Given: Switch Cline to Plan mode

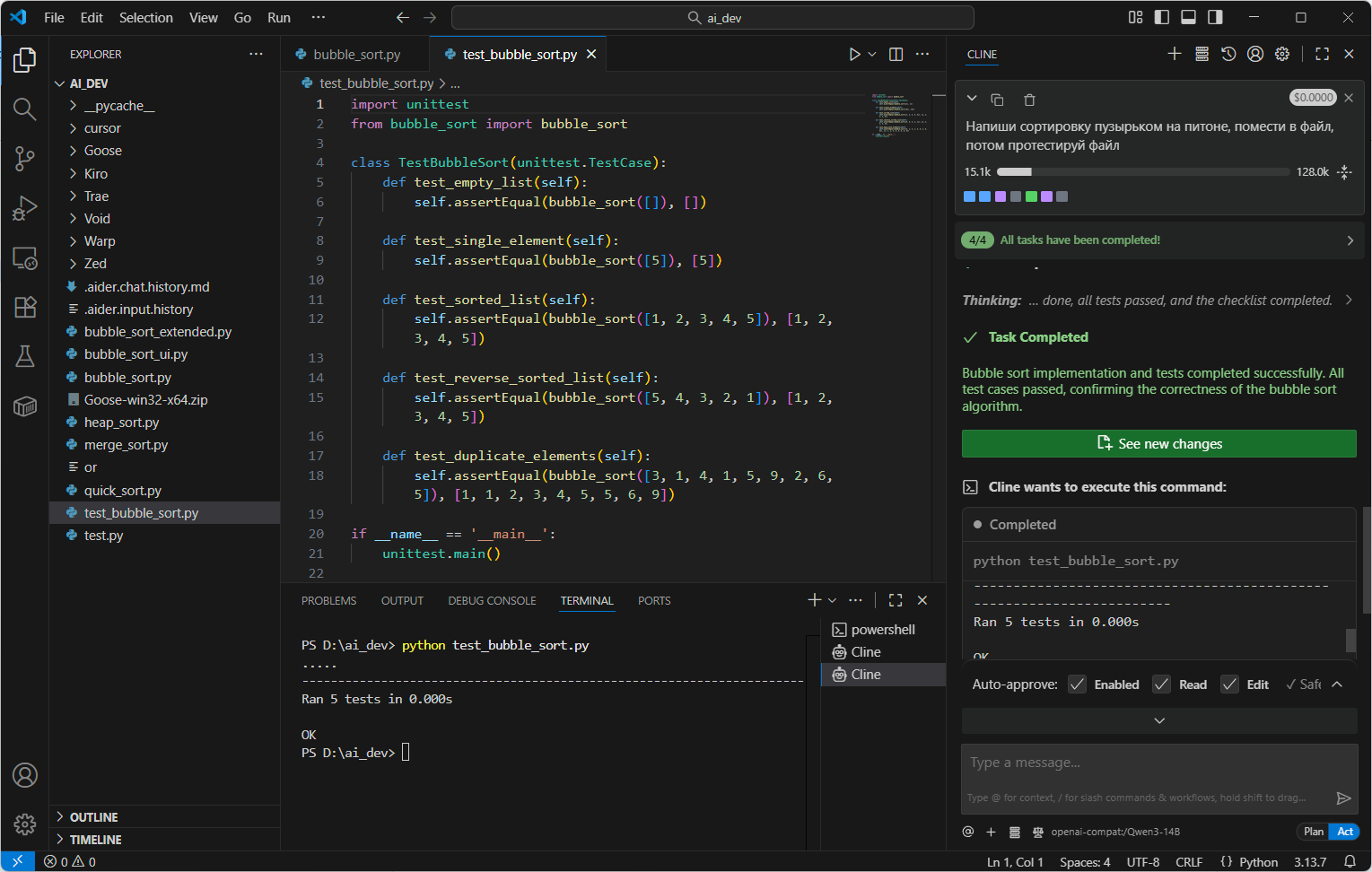Looking at the screenshot, I should coord(1313,832).
